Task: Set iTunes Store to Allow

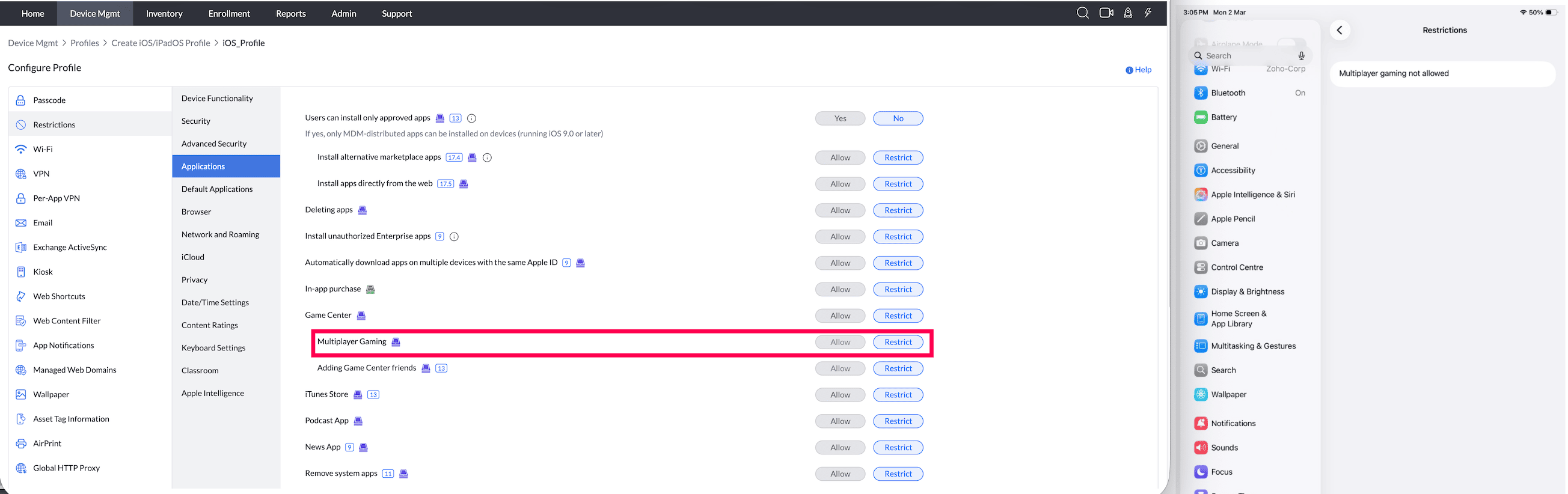Action: click(840, 395)
